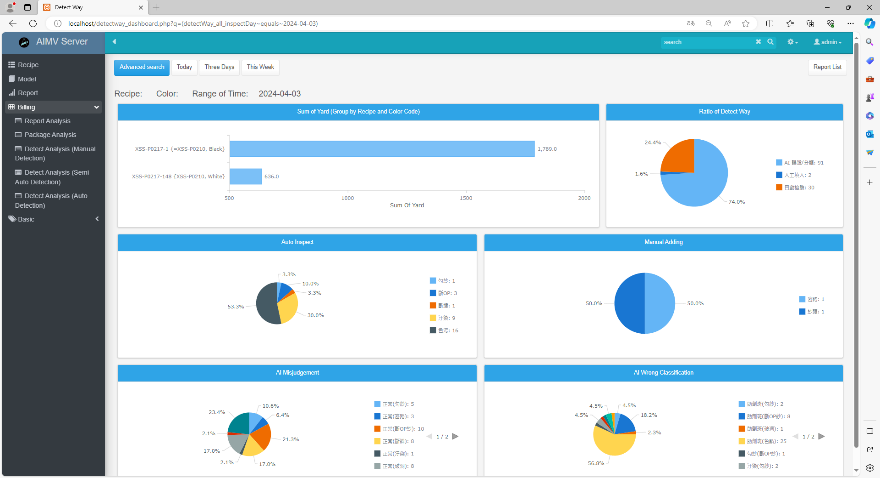Click the yellow slice in AI Wrong Classification pie
Screen dimensions: 880x478
[612, 443]
